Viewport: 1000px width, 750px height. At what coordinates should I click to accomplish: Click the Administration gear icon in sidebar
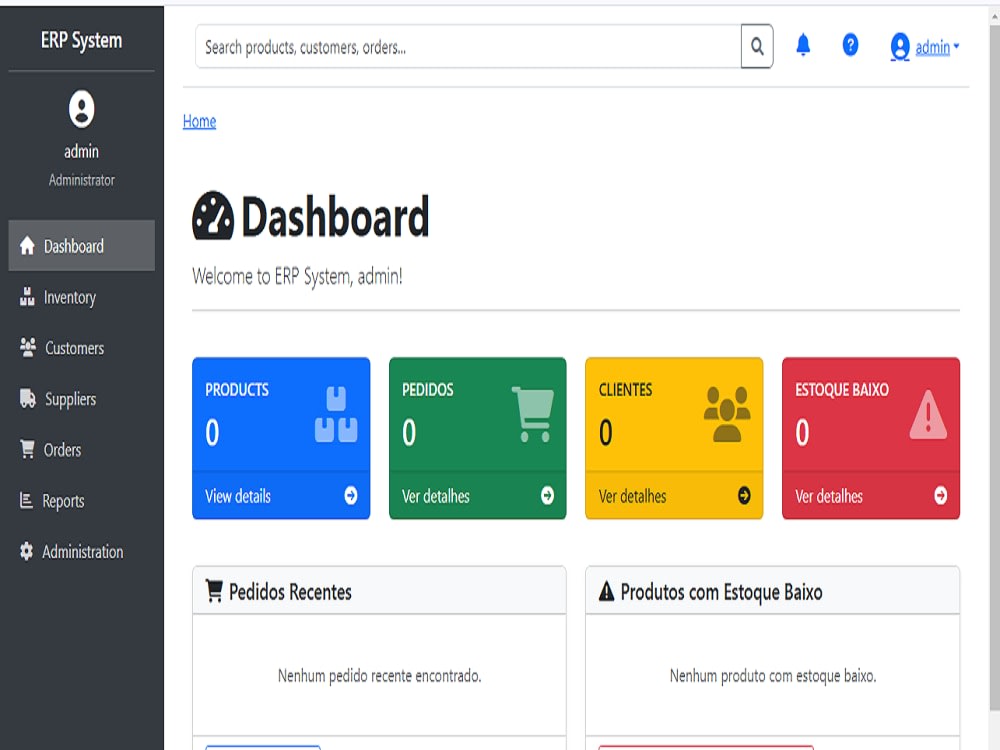click(26, 551)
